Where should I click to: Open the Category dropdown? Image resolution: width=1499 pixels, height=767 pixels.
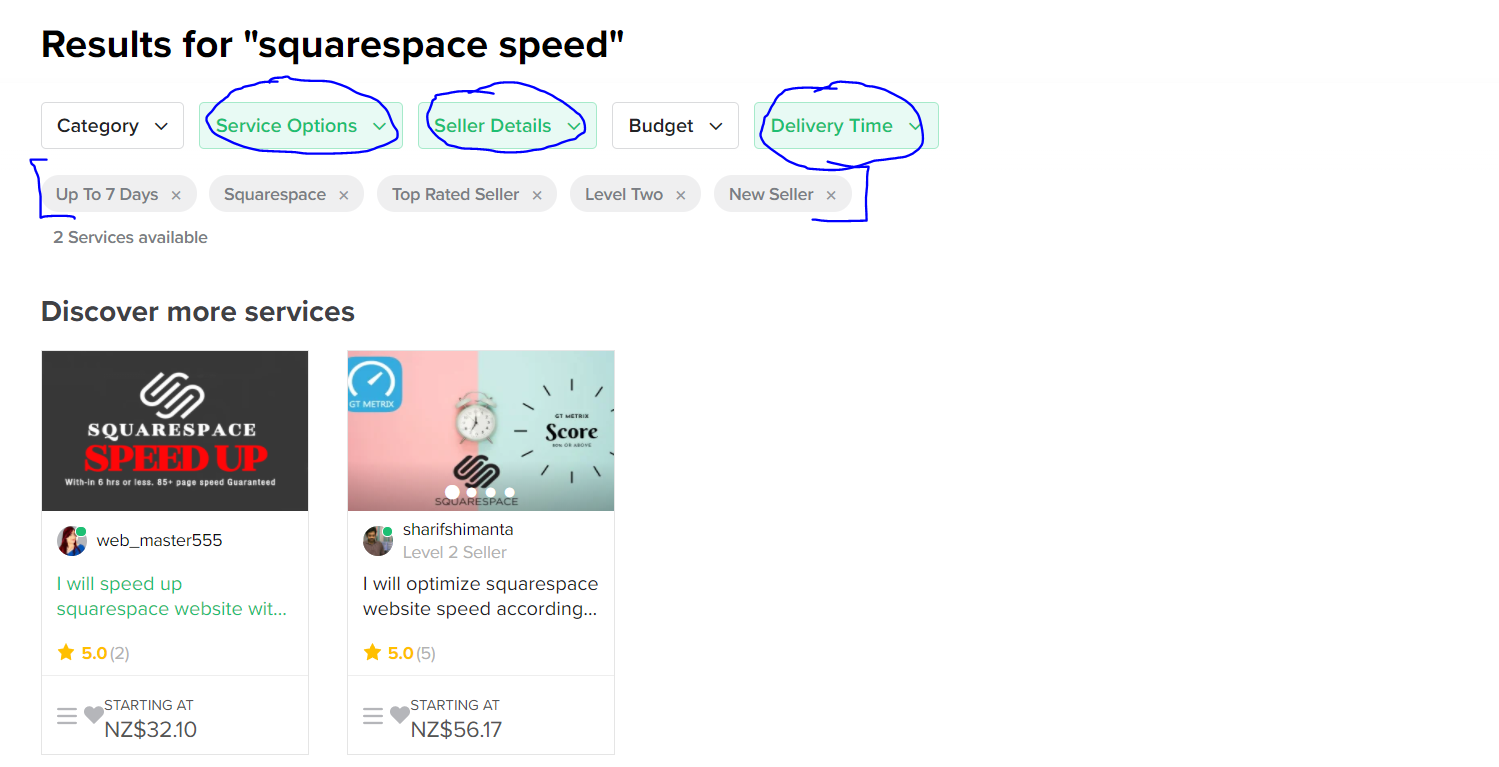point(112,126)
